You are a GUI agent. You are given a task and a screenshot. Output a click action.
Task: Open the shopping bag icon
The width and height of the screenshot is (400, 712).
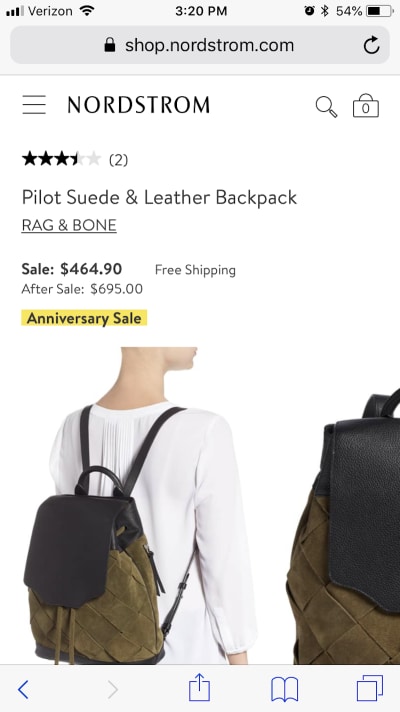point(365,105)
